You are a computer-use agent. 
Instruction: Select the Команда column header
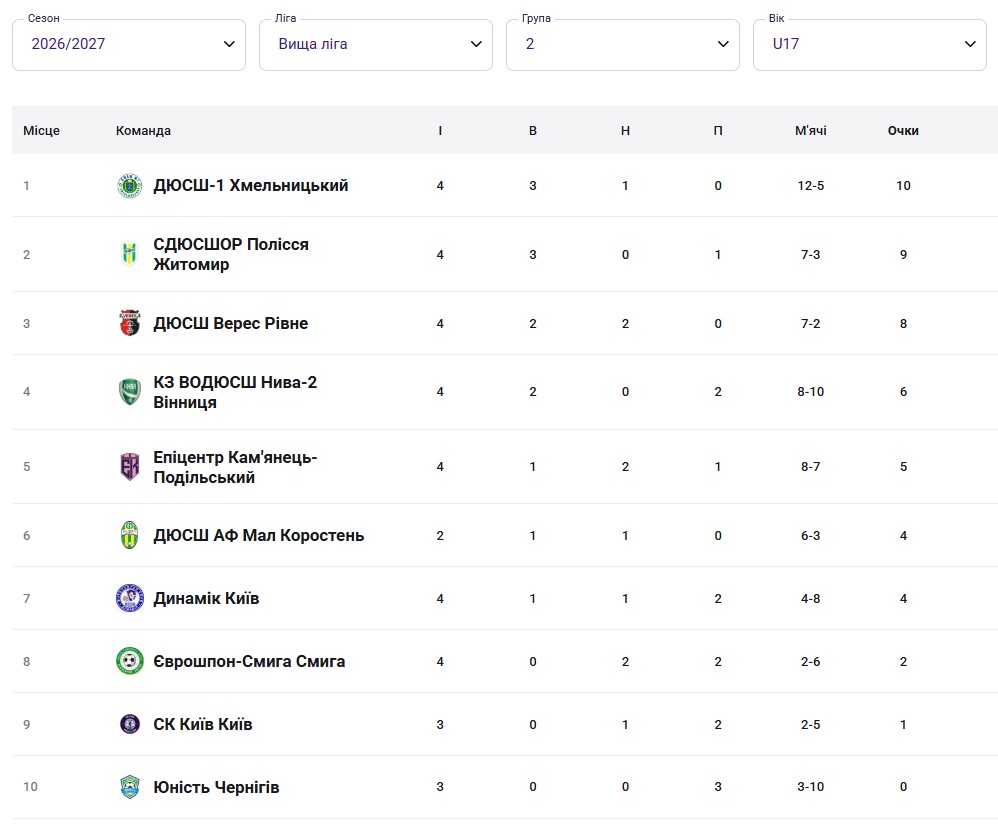coord(143,130)
